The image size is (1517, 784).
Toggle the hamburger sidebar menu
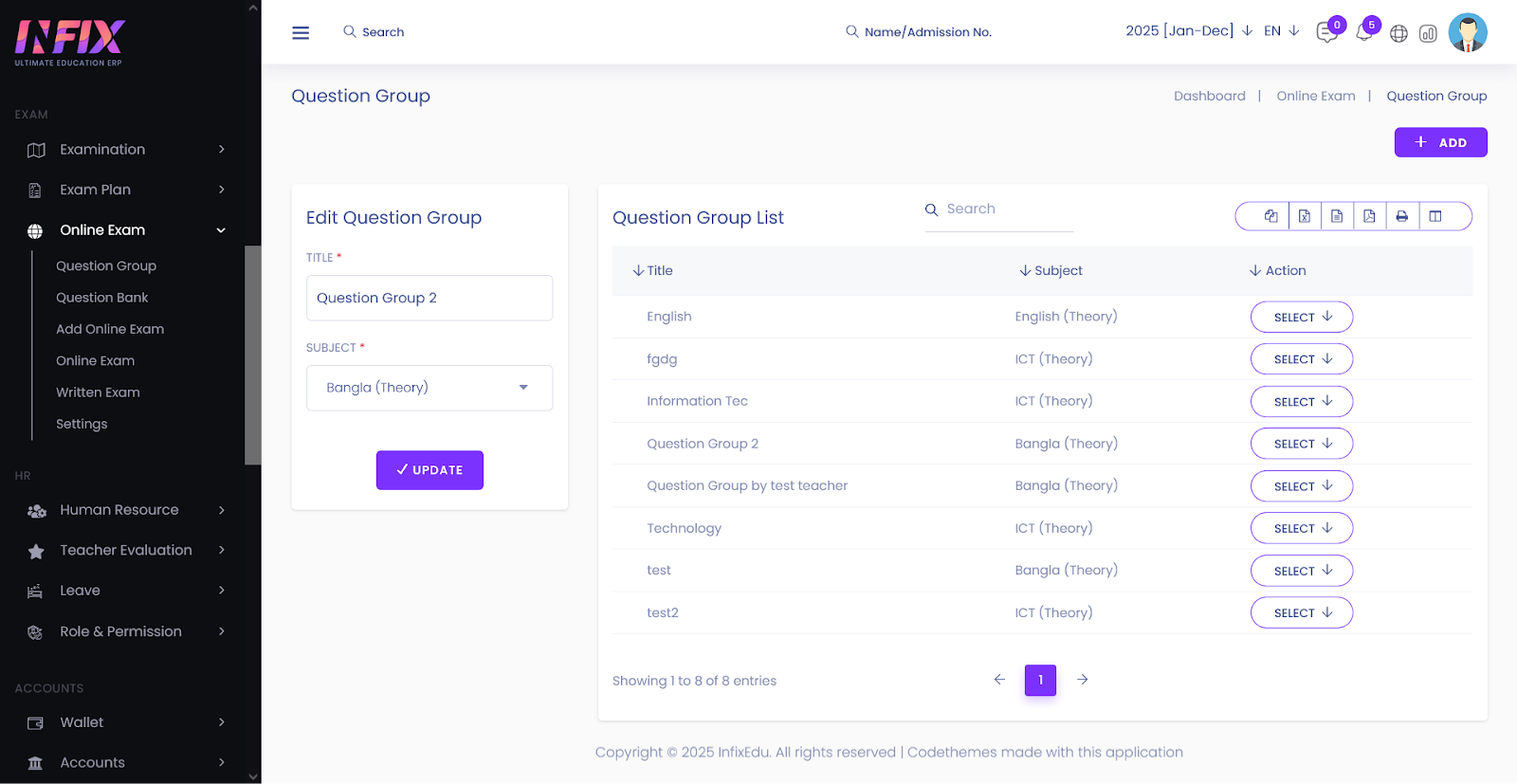[301, 32]
